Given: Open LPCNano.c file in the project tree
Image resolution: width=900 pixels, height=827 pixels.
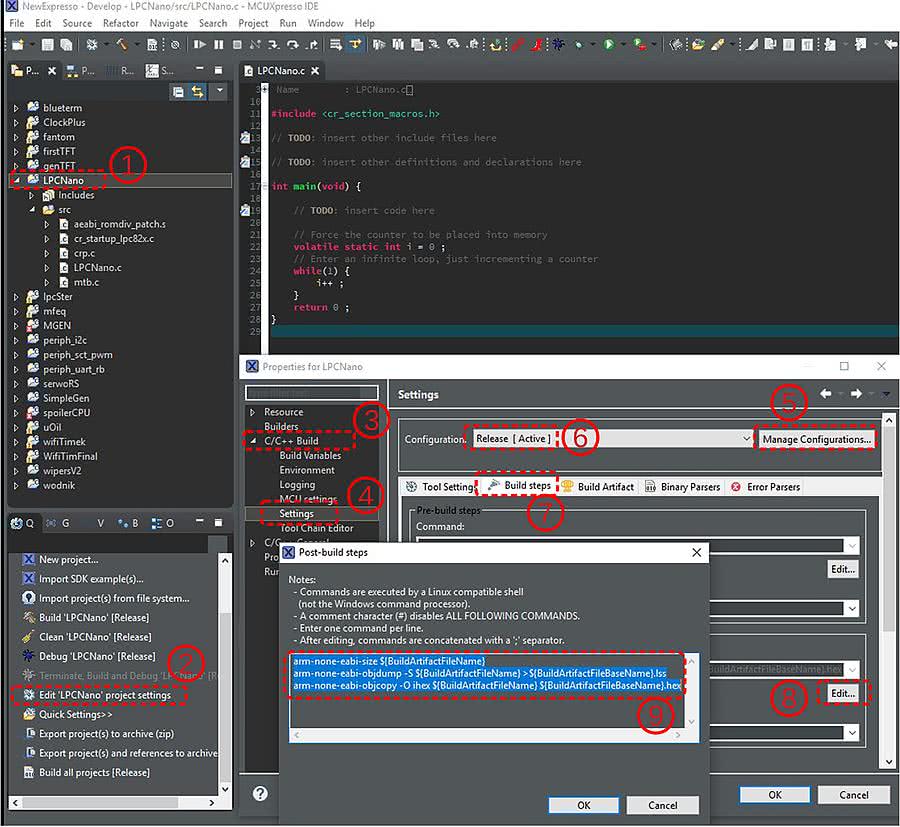Looking at the screenshot, I should tap(97, 268).
